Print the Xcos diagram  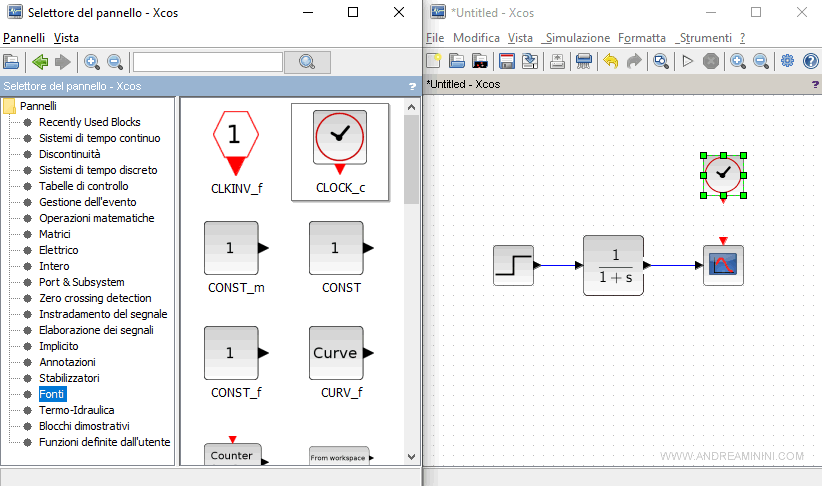coord(584,61)
